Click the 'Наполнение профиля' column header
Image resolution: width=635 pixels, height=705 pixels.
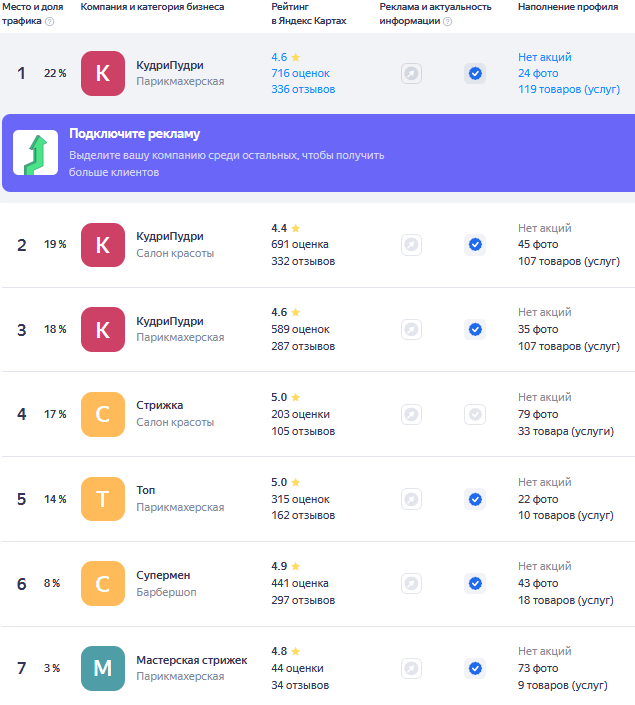click(568, 7)
